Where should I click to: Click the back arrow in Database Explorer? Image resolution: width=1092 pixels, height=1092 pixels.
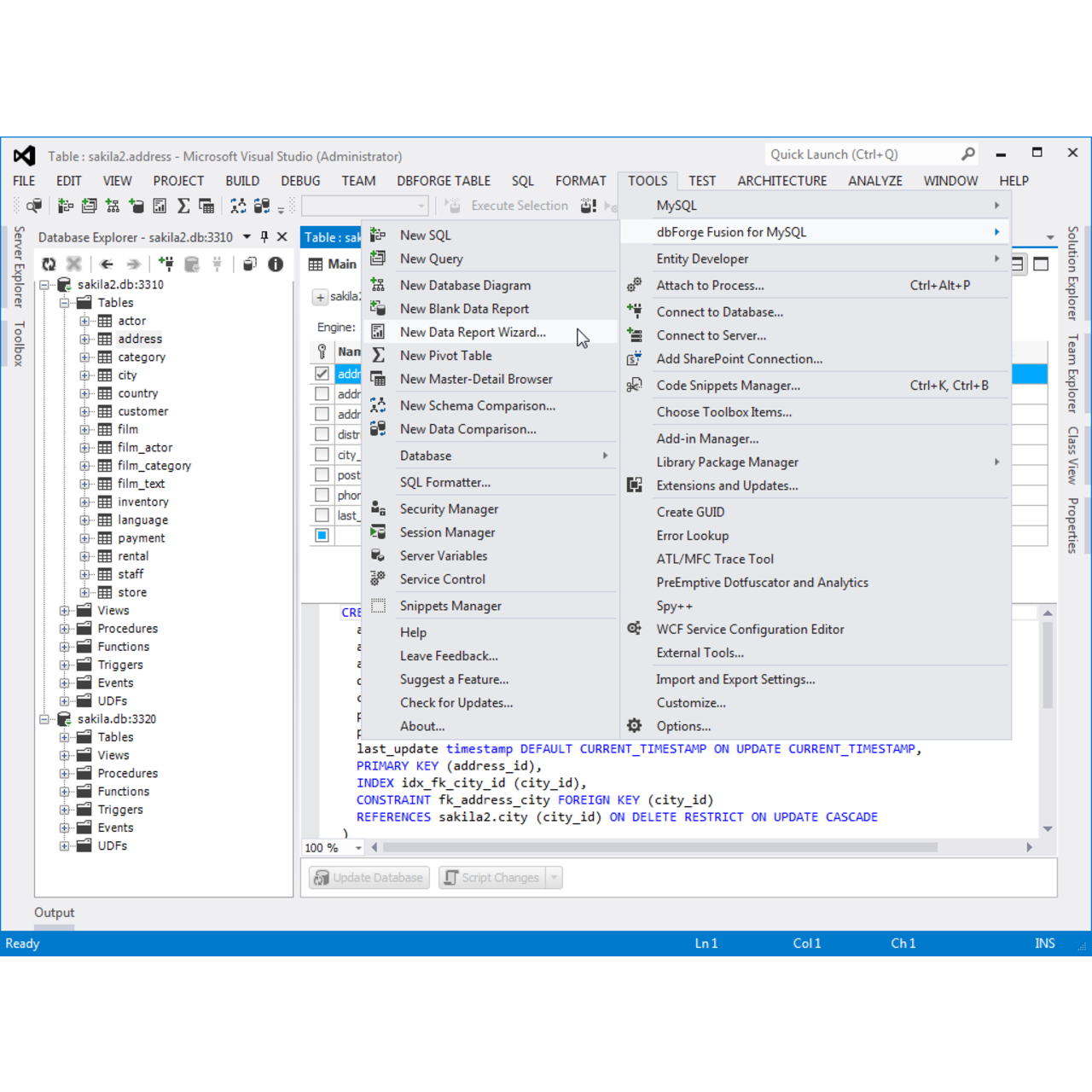(107, 264)
